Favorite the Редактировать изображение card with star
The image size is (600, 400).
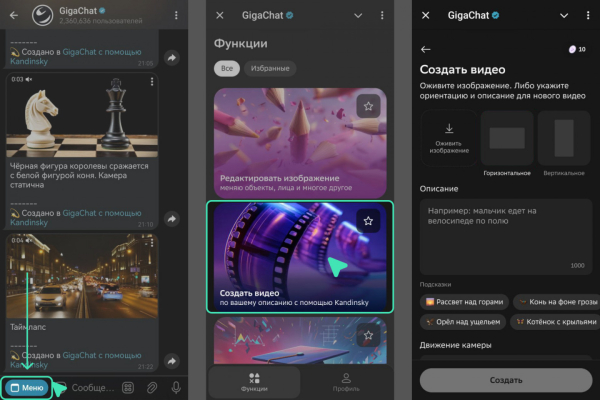(368, 106)
